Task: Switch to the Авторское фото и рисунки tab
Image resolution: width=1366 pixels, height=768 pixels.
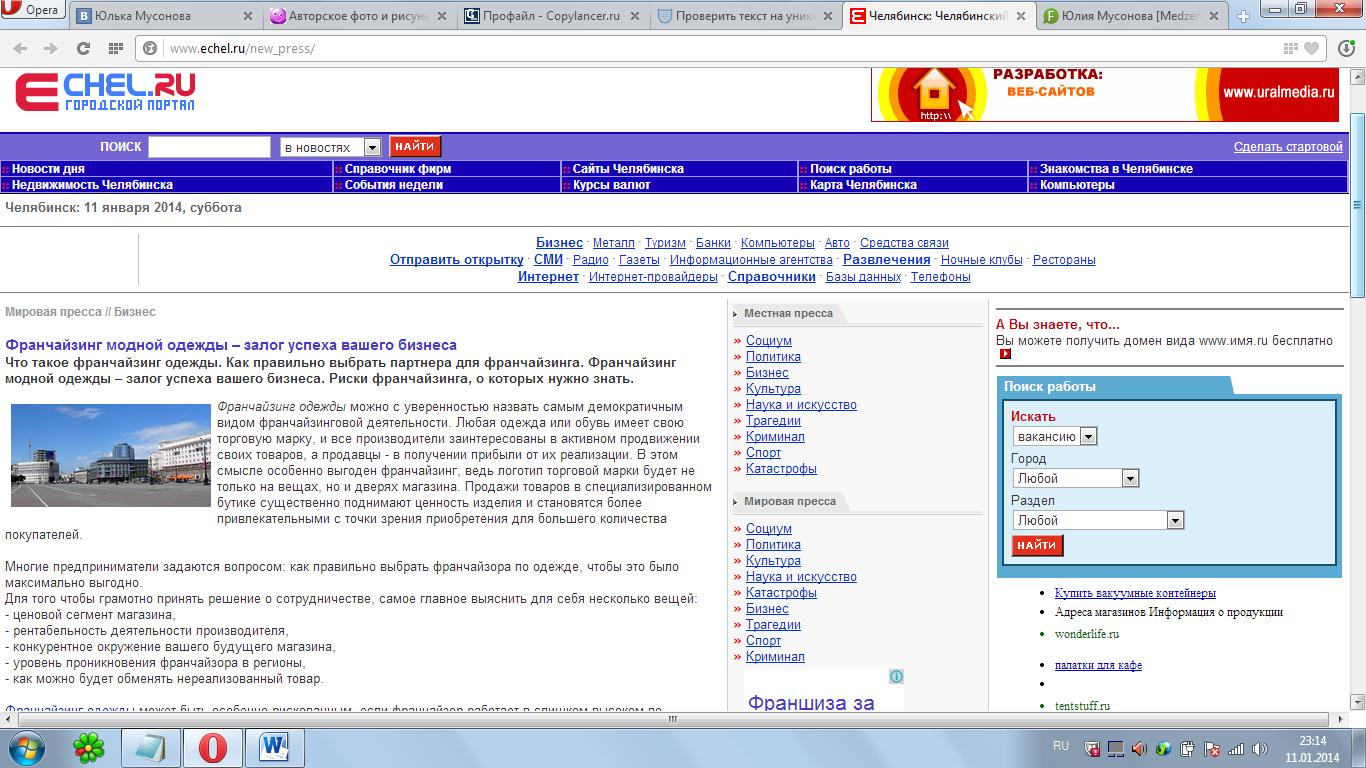Action: pos(357,17)
